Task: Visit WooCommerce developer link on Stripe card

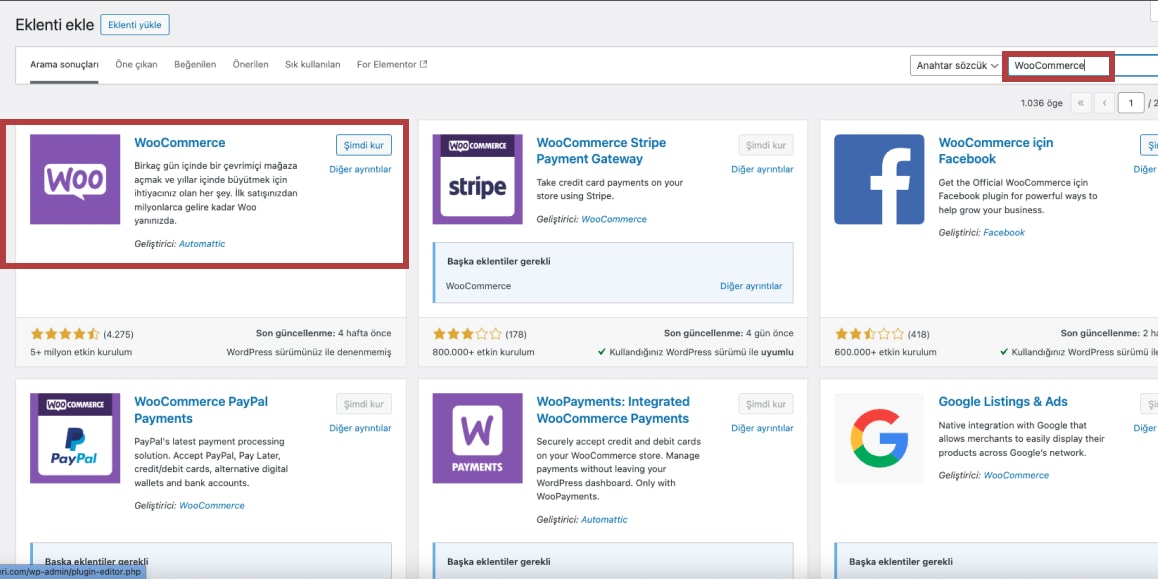Action: click(x=614, y=219)
